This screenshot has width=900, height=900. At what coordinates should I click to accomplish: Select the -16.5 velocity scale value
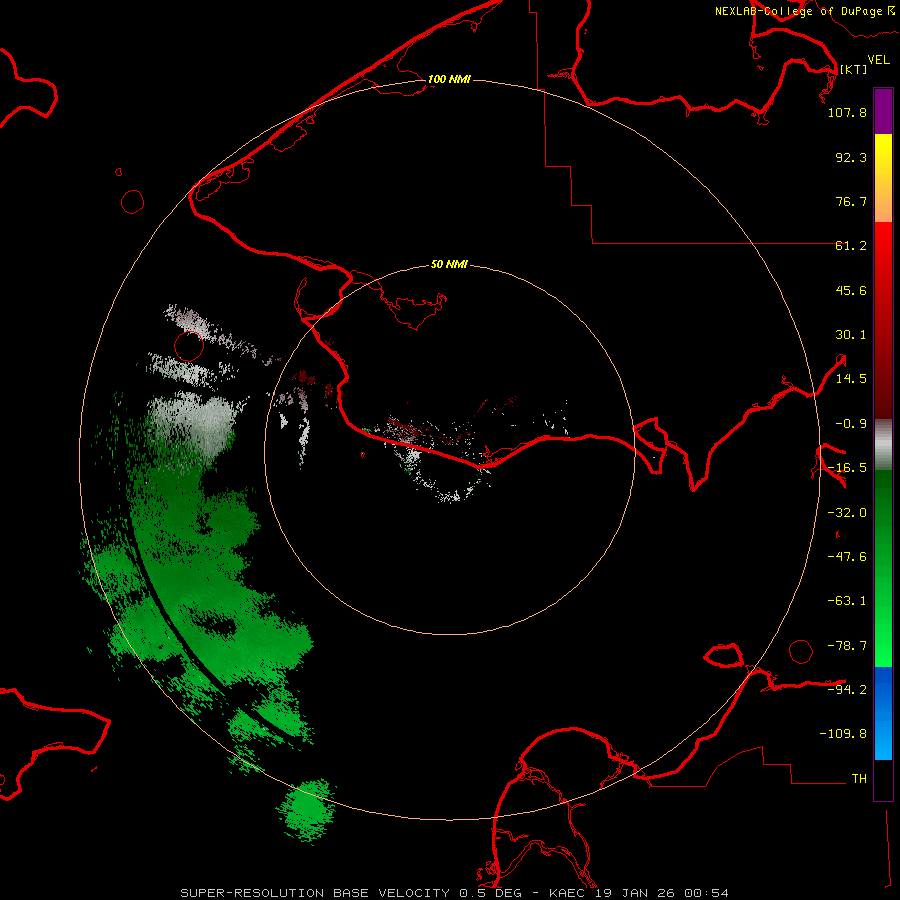847,468
